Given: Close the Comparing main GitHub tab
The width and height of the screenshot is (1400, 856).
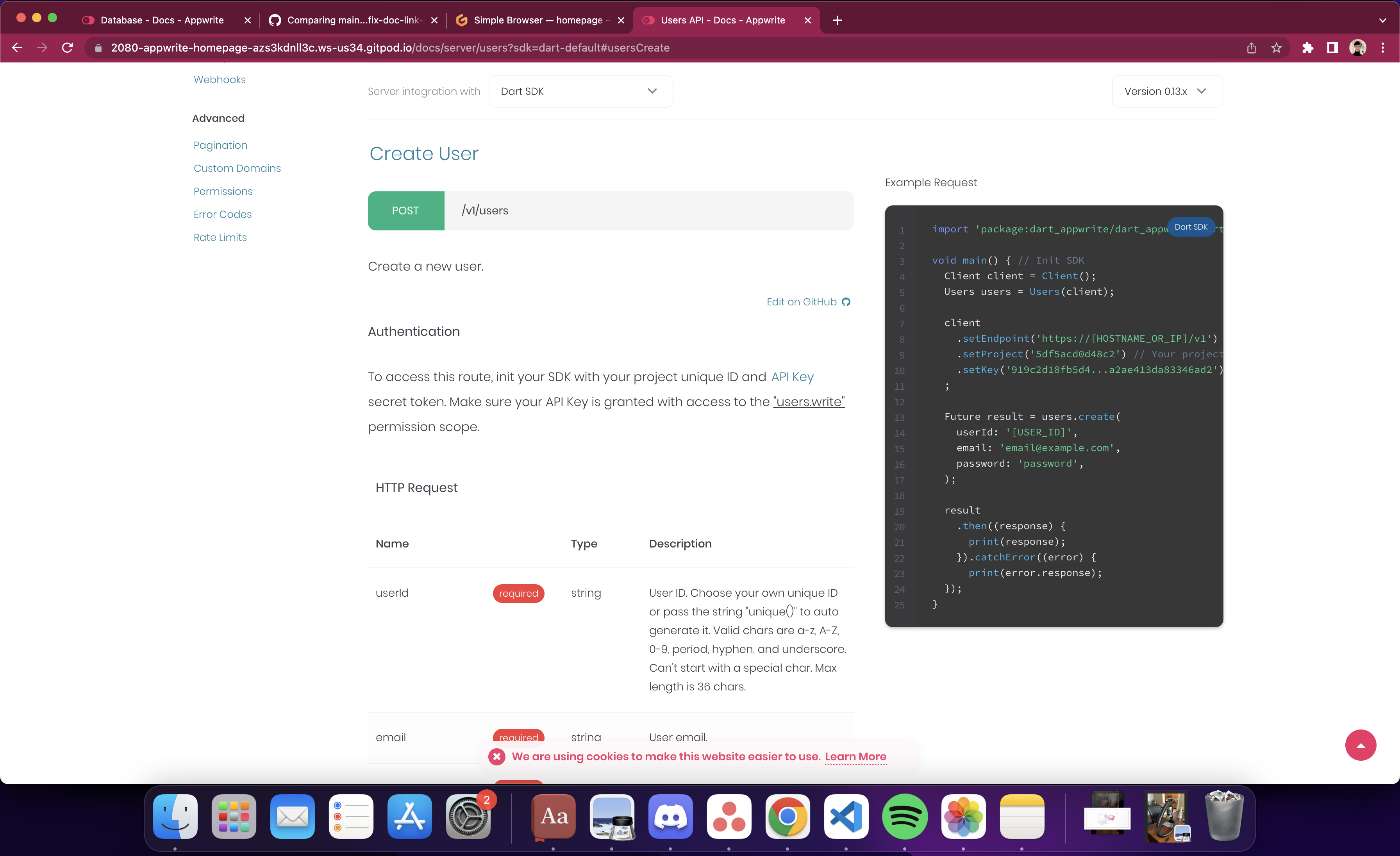Looking at the screenshot, I should click(x=434, y=20).
